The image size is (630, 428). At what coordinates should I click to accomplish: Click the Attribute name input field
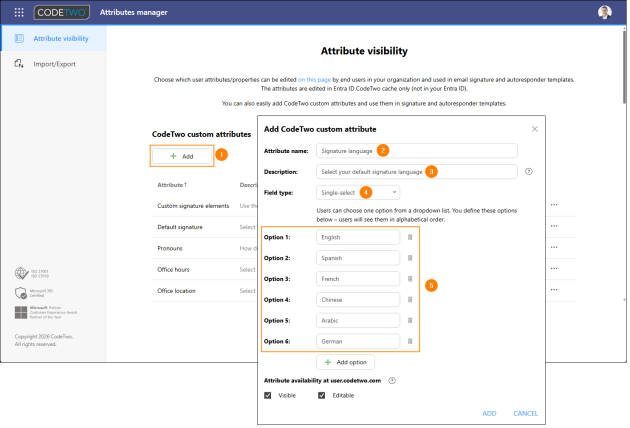[x=417, y=151]
